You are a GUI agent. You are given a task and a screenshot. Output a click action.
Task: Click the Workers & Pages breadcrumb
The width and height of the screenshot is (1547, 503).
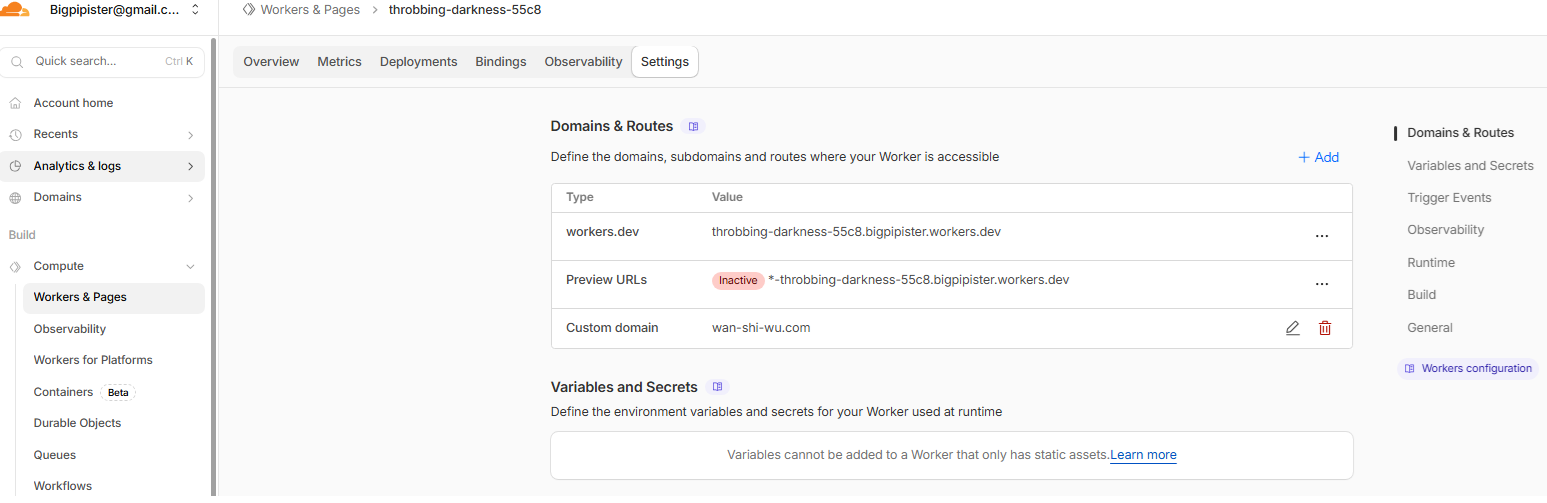click(310, 9)
